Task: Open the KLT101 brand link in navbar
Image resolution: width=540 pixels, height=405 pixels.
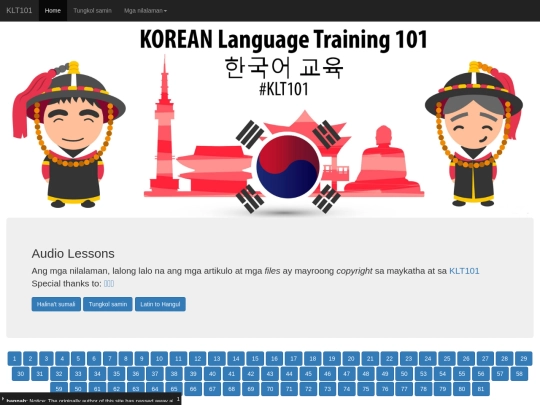Action: [19, 10]
